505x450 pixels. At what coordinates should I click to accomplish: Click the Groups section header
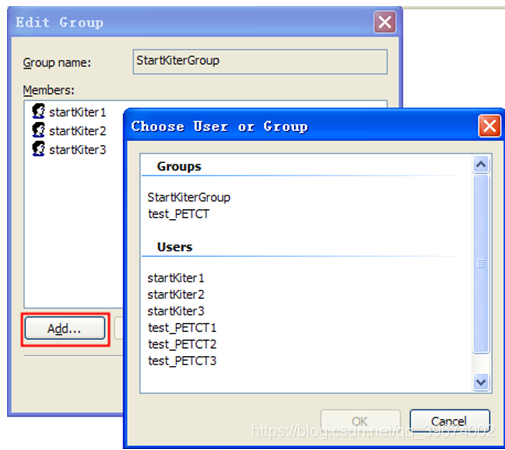point(179,166)
